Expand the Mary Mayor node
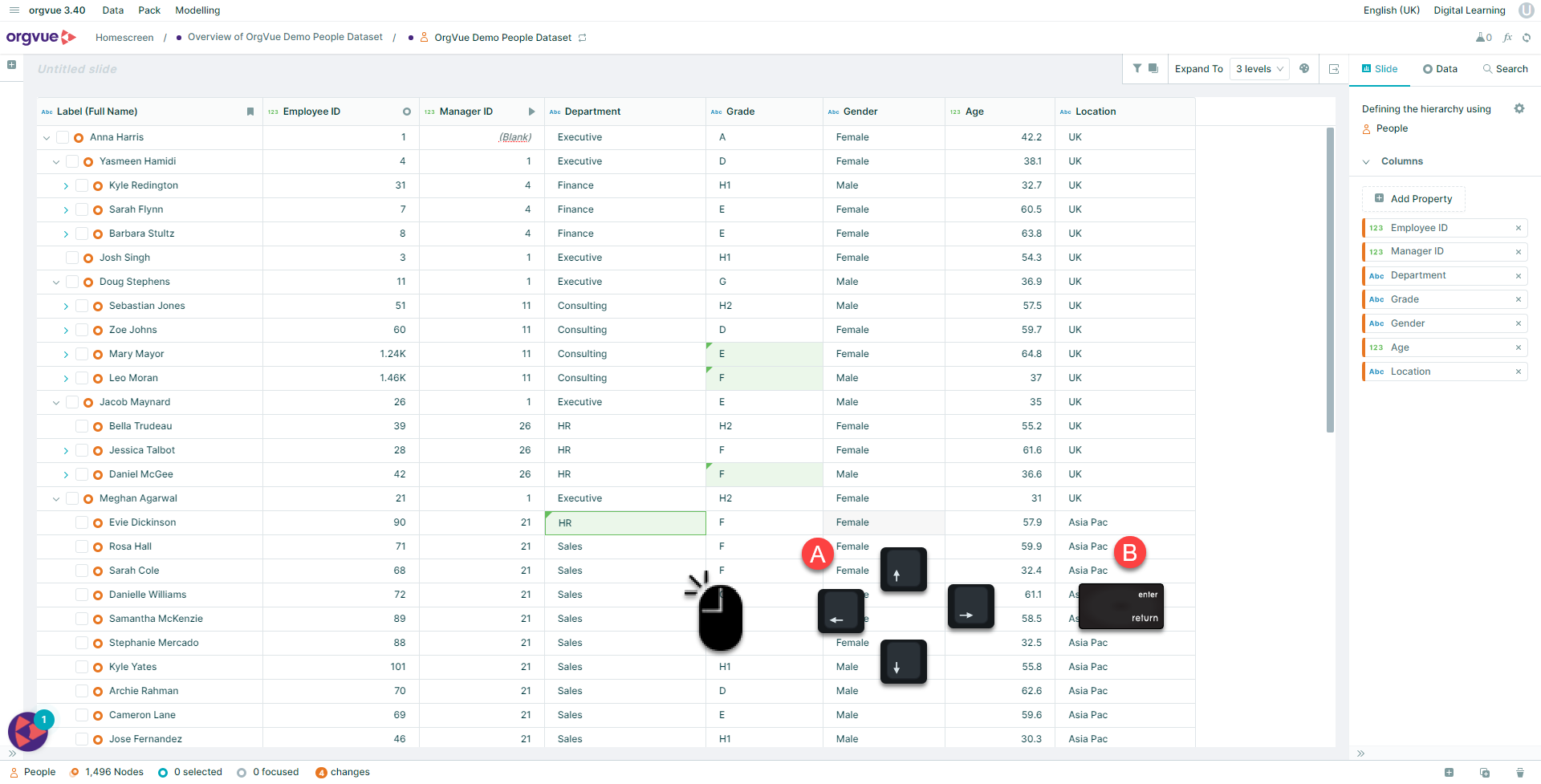 (66, 355)
